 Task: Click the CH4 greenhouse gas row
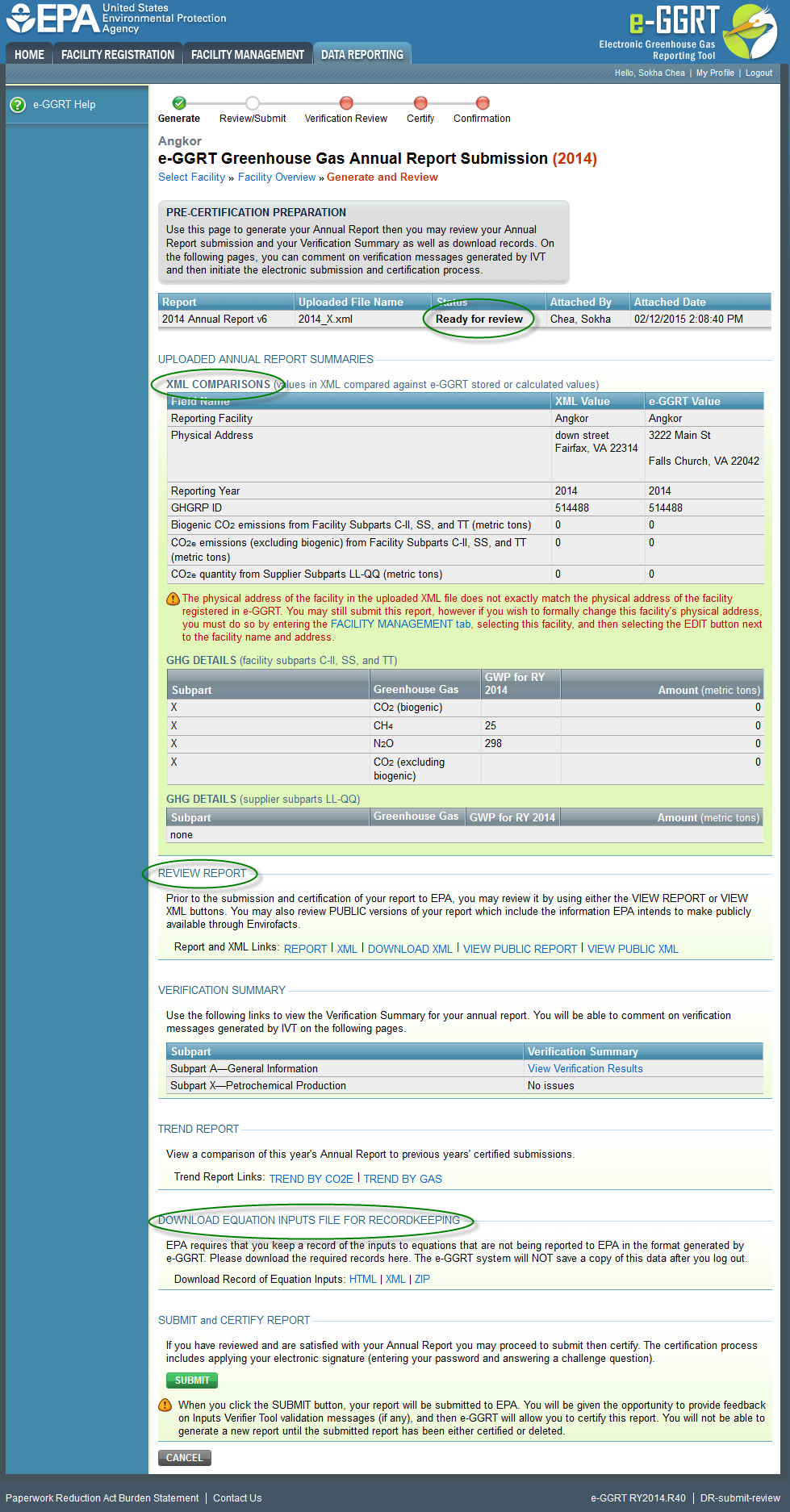click(465, 725)
